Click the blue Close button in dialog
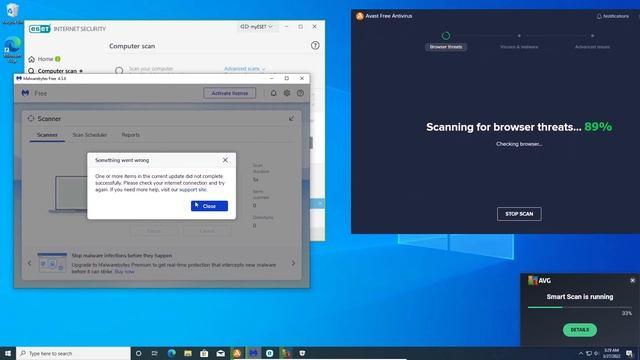 point(209,206)
